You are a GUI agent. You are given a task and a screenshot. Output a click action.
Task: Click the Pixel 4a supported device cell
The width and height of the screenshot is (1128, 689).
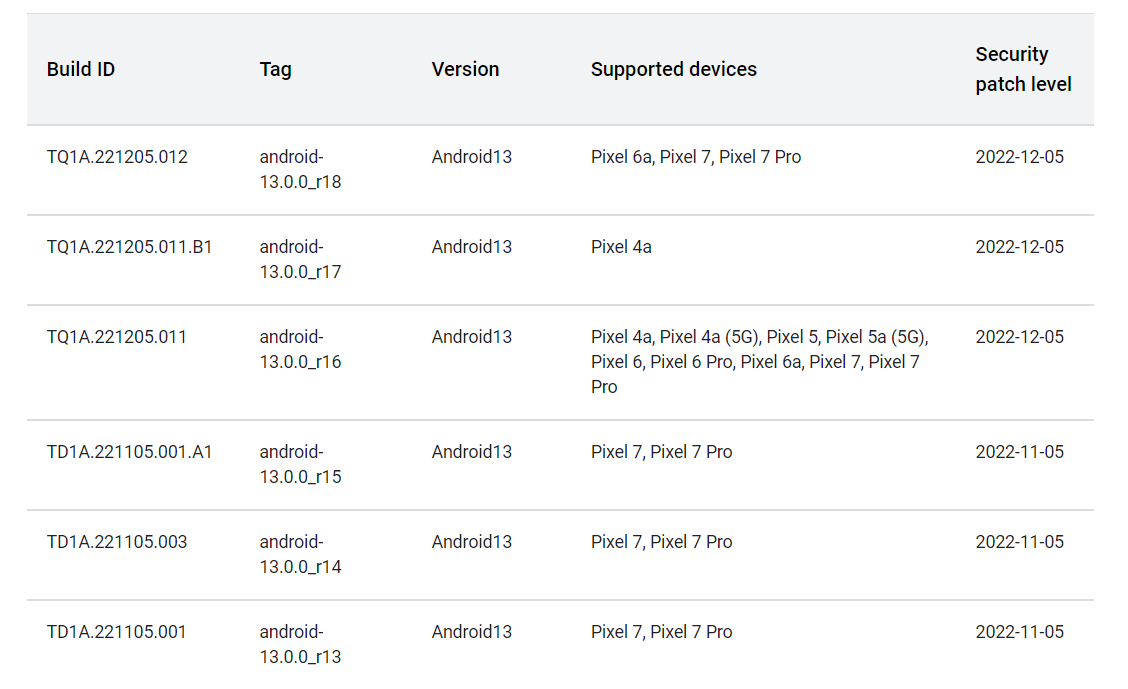click(x=622, y=247)
